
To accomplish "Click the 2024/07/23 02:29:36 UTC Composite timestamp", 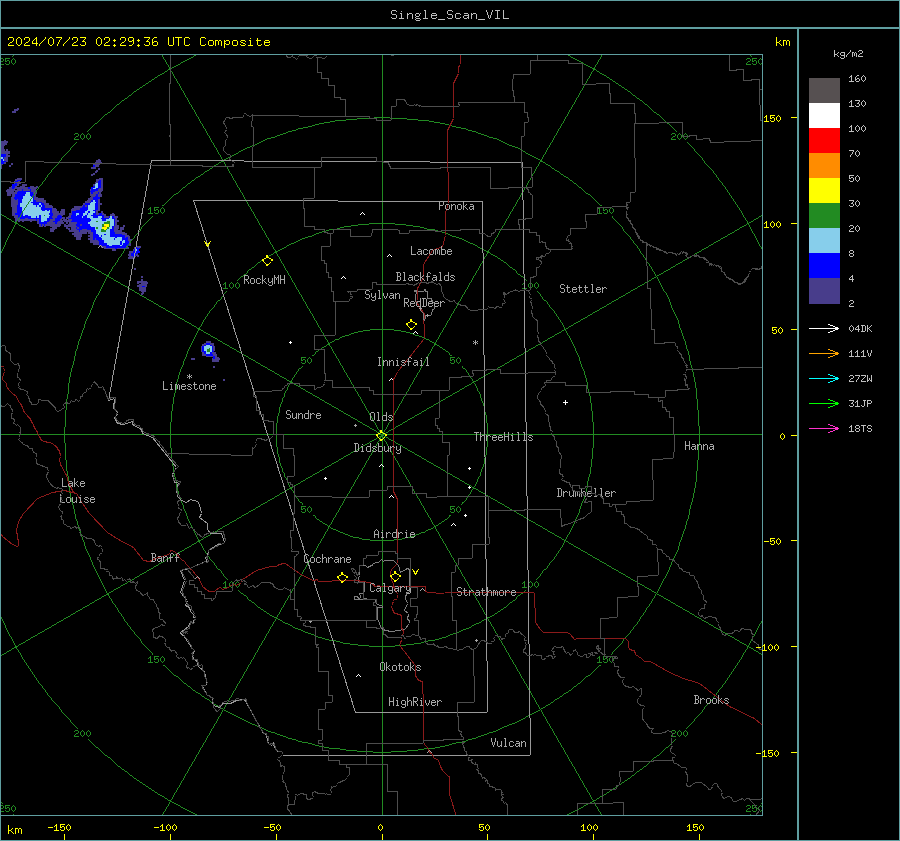I will click(x=138, y=42).
